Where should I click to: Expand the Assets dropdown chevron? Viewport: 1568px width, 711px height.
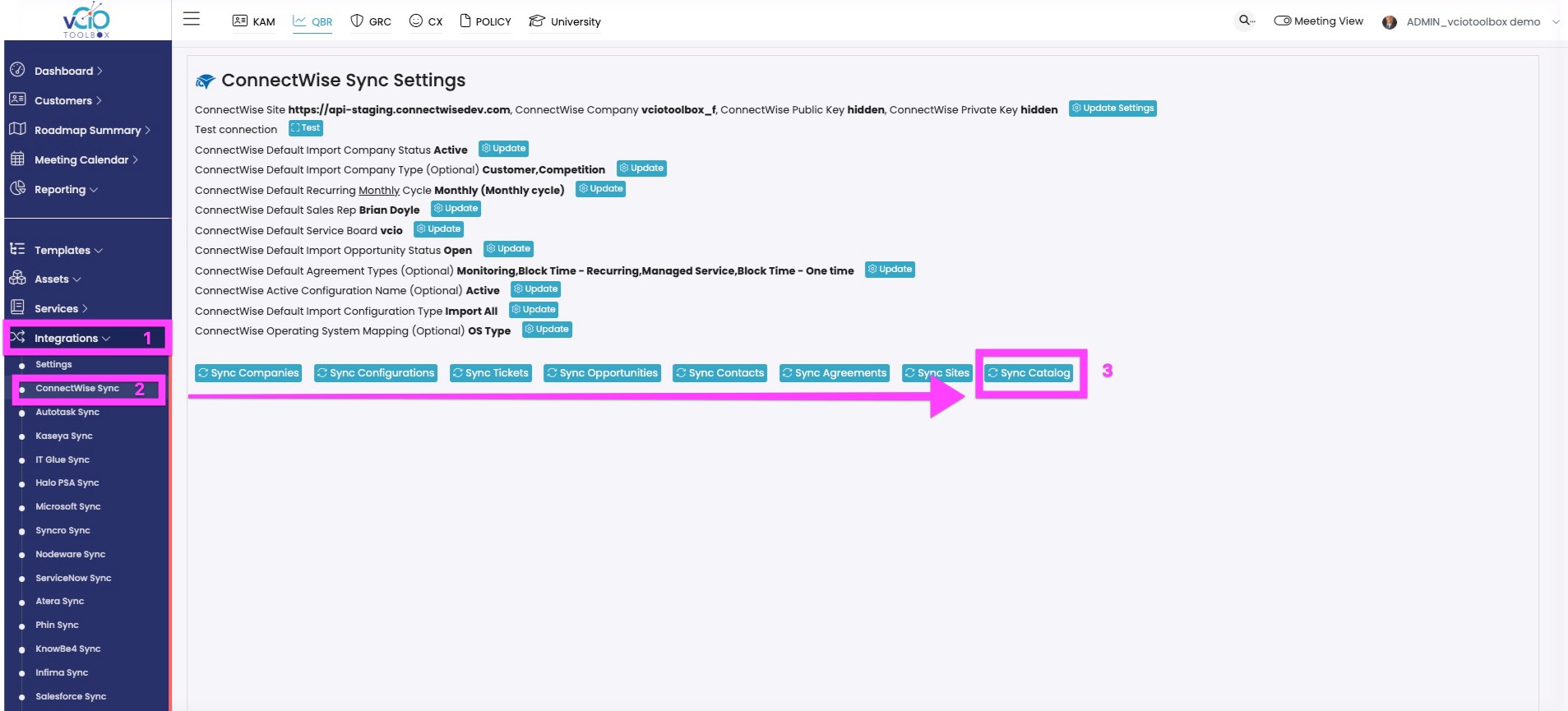pos(77,279)
